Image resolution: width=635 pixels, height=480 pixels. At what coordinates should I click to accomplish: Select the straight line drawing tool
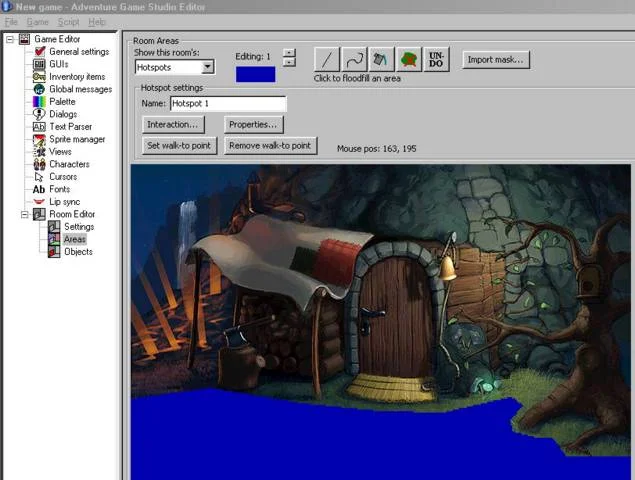tap(327, 60)
